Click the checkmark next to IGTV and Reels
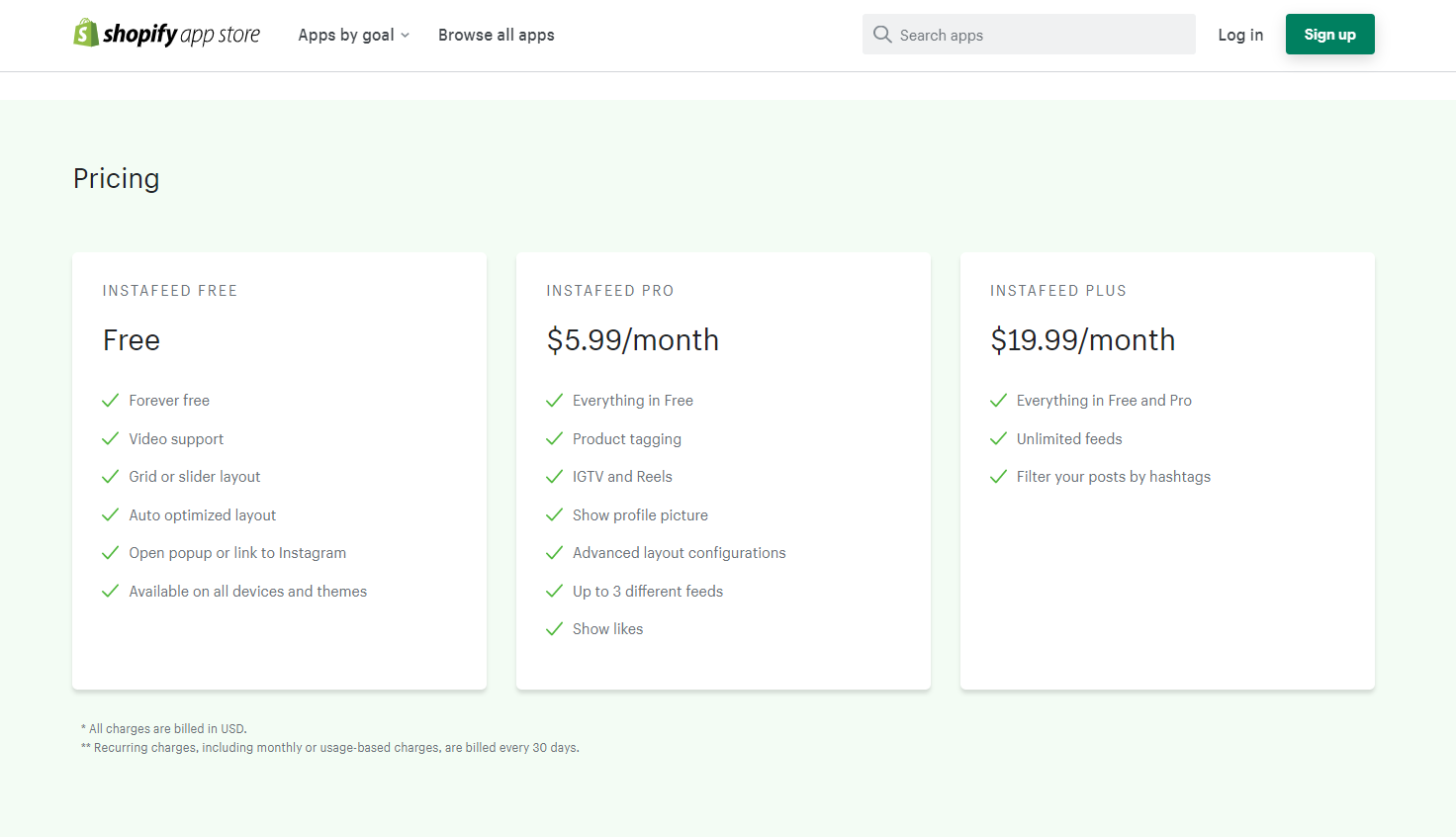The image size is (1456, 837). click(555, 477)
